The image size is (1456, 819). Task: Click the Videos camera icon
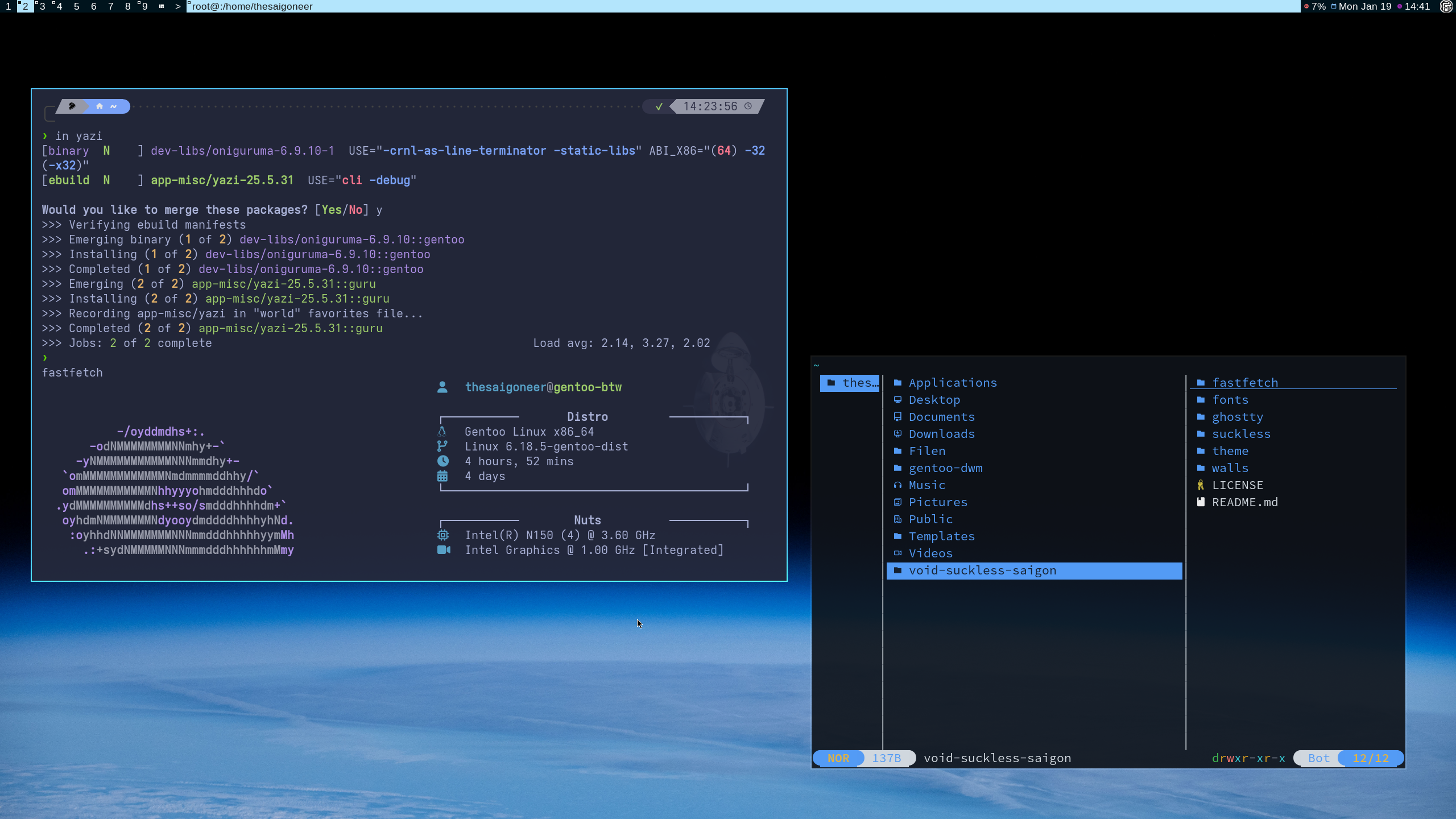897,553
